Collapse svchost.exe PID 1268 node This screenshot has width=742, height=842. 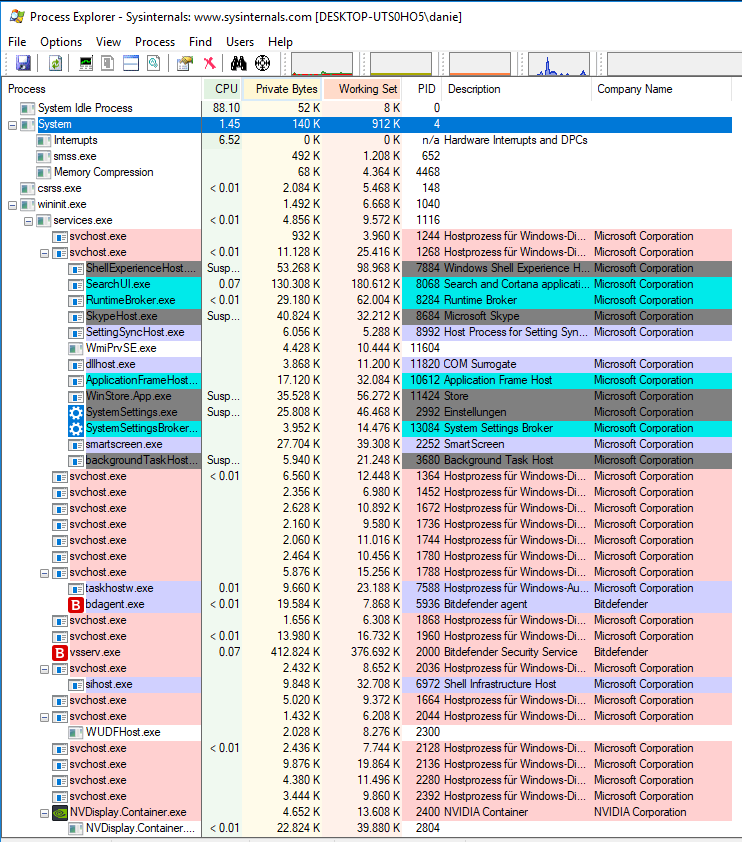tap(45, 253)
